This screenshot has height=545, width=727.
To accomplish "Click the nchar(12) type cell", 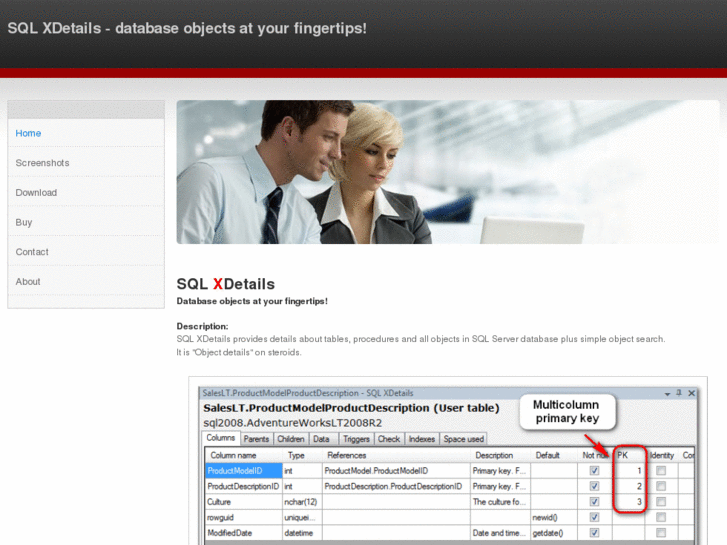I will coord(302,502).
